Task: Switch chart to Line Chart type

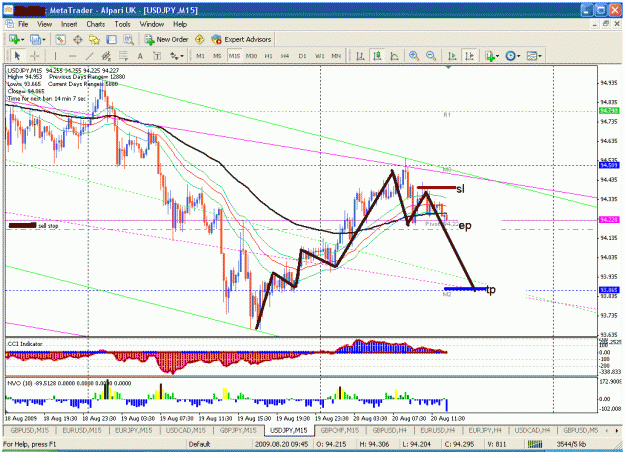Action: point(394,56)
